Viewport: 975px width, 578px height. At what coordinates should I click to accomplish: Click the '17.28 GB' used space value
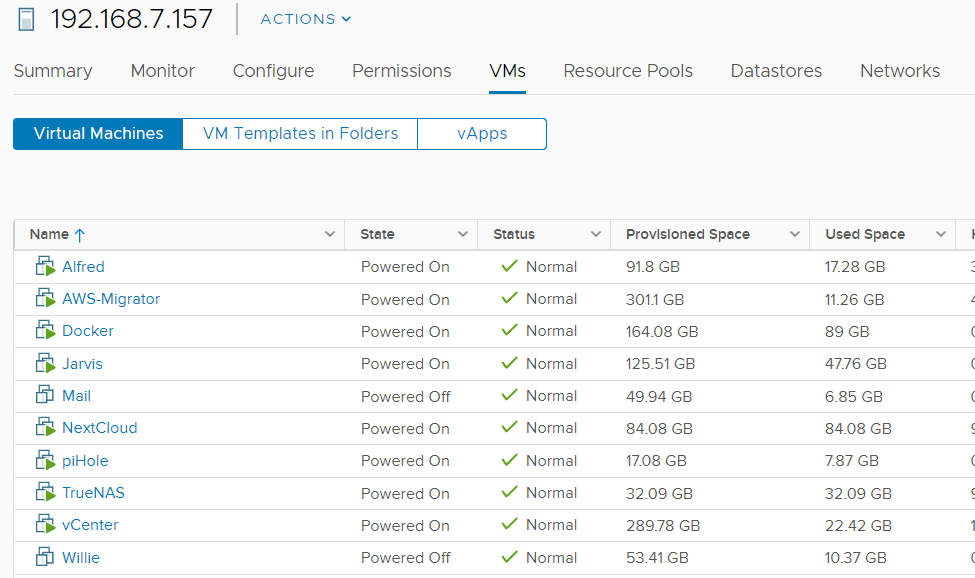click(855, 267)
